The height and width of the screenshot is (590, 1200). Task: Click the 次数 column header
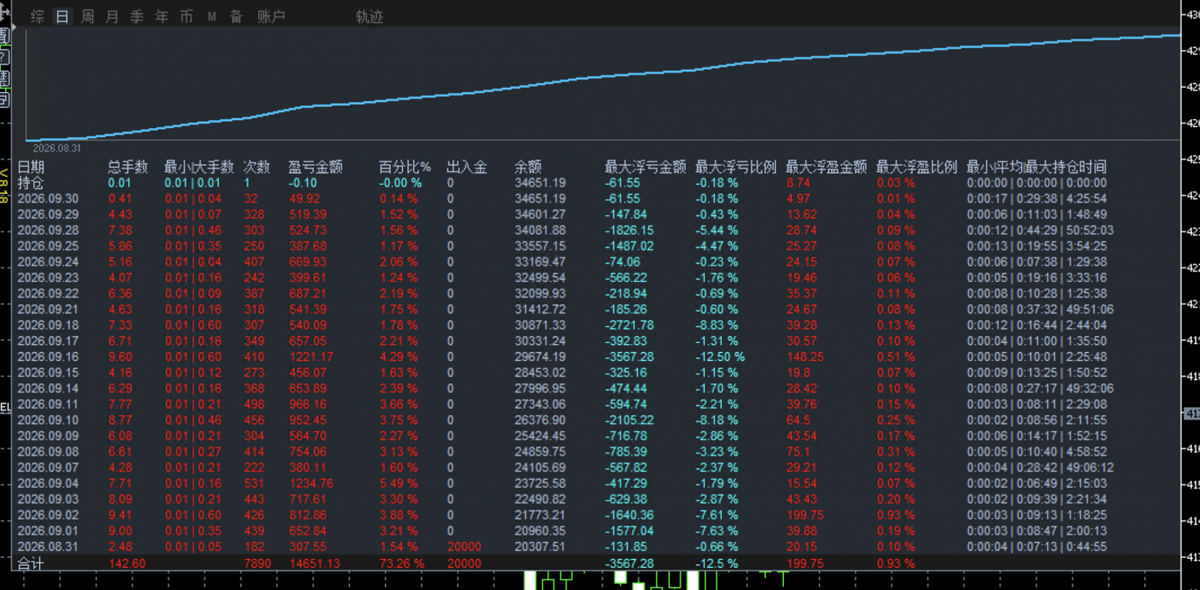[257, 167]
